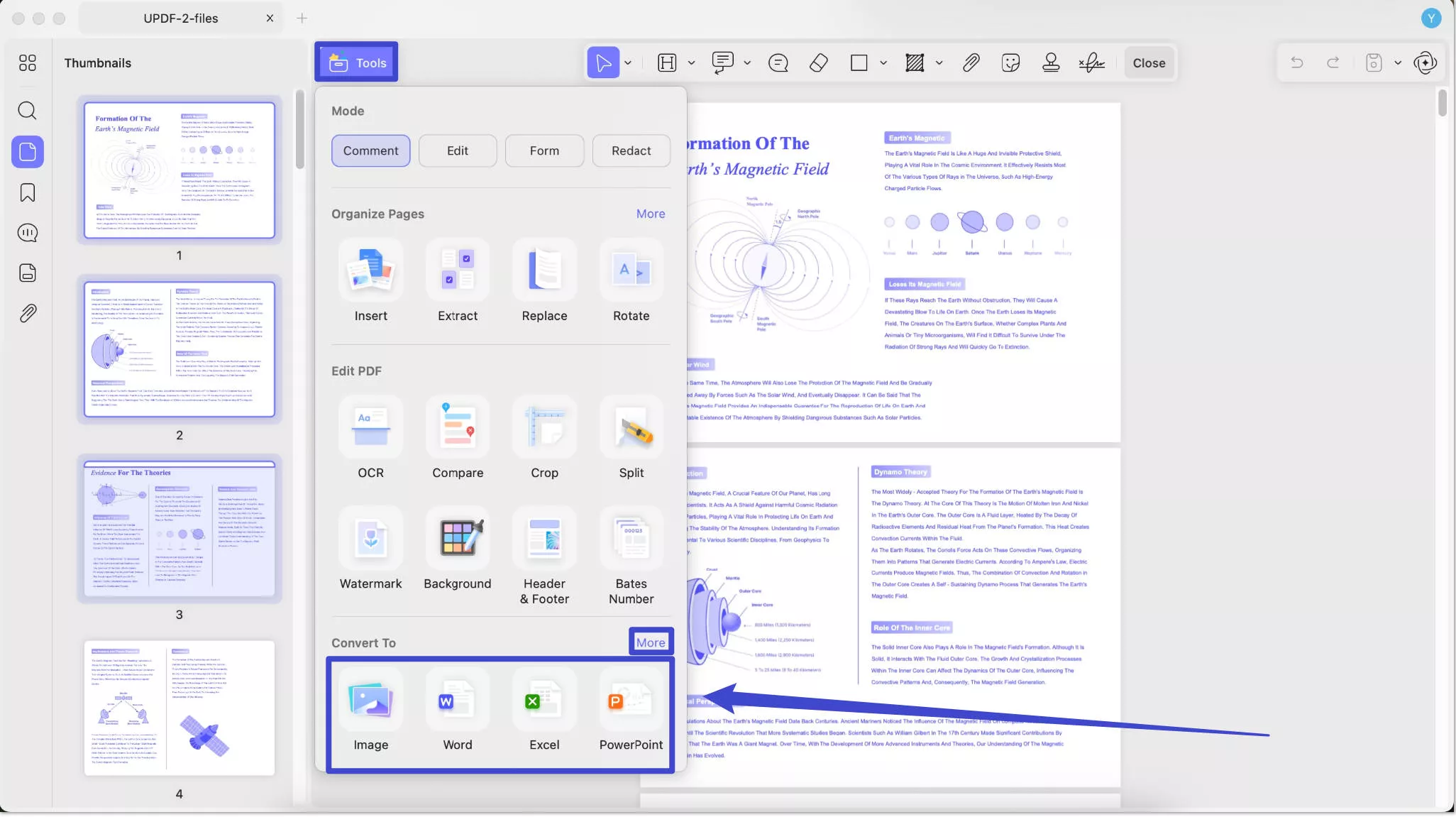
Task: Convert the PDF to PowerPoint
Action: [631, 711]
